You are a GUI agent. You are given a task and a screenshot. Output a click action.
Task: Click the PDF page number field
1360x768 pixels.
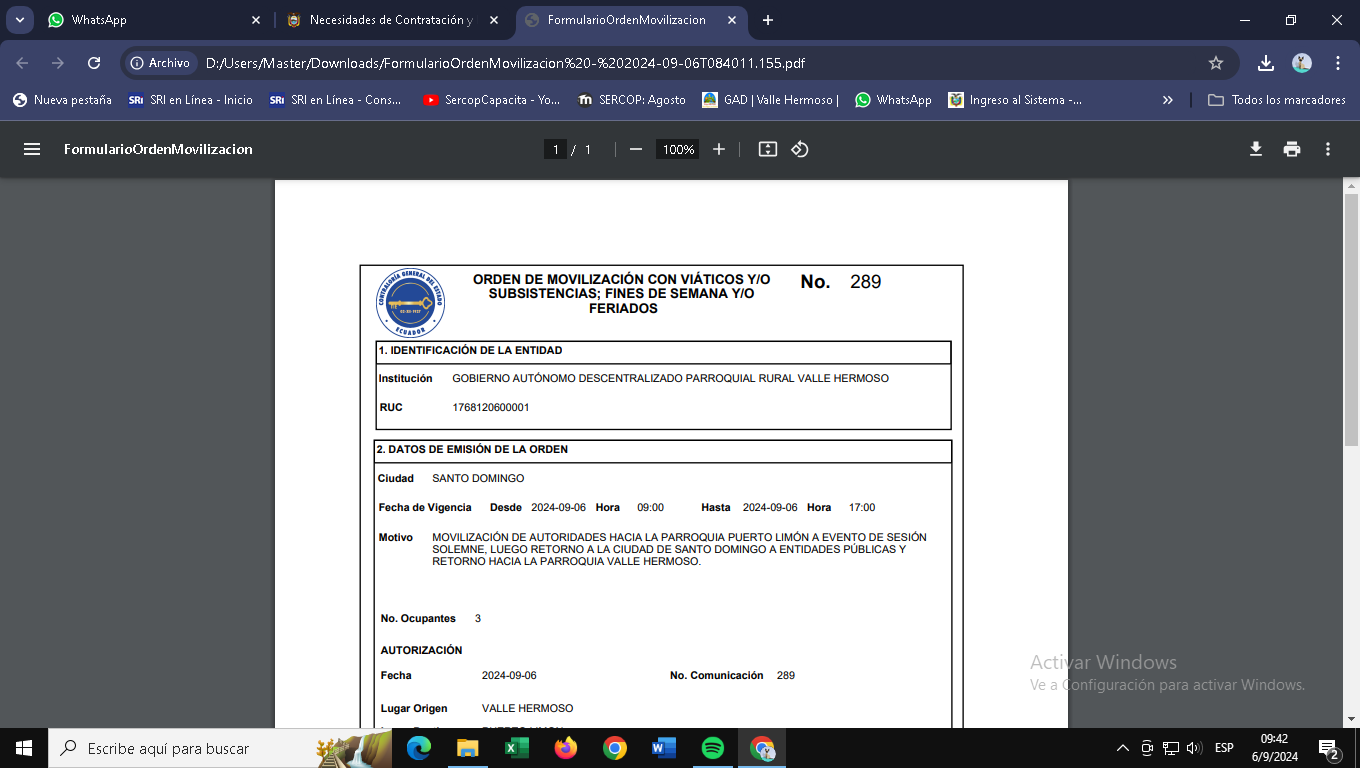tap(555, 149)
